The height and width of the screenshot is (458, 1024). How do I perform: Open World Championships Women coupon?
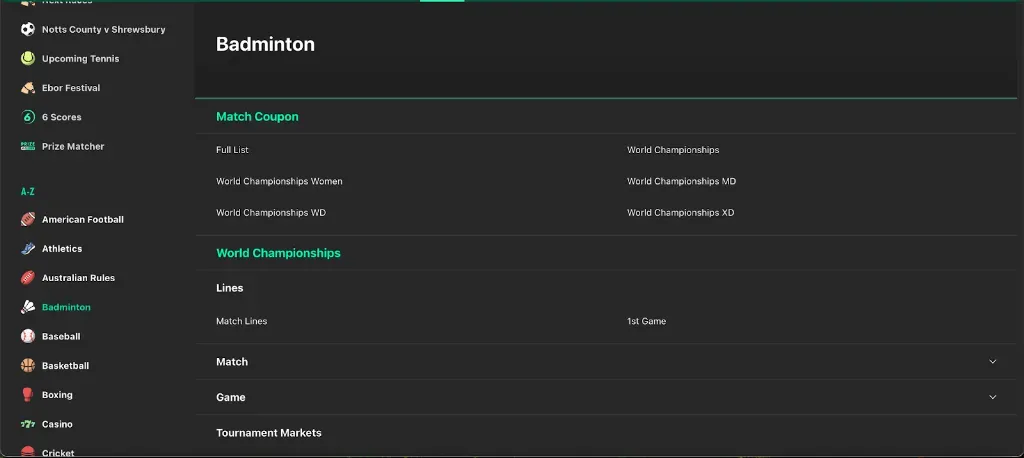(279, 182)
